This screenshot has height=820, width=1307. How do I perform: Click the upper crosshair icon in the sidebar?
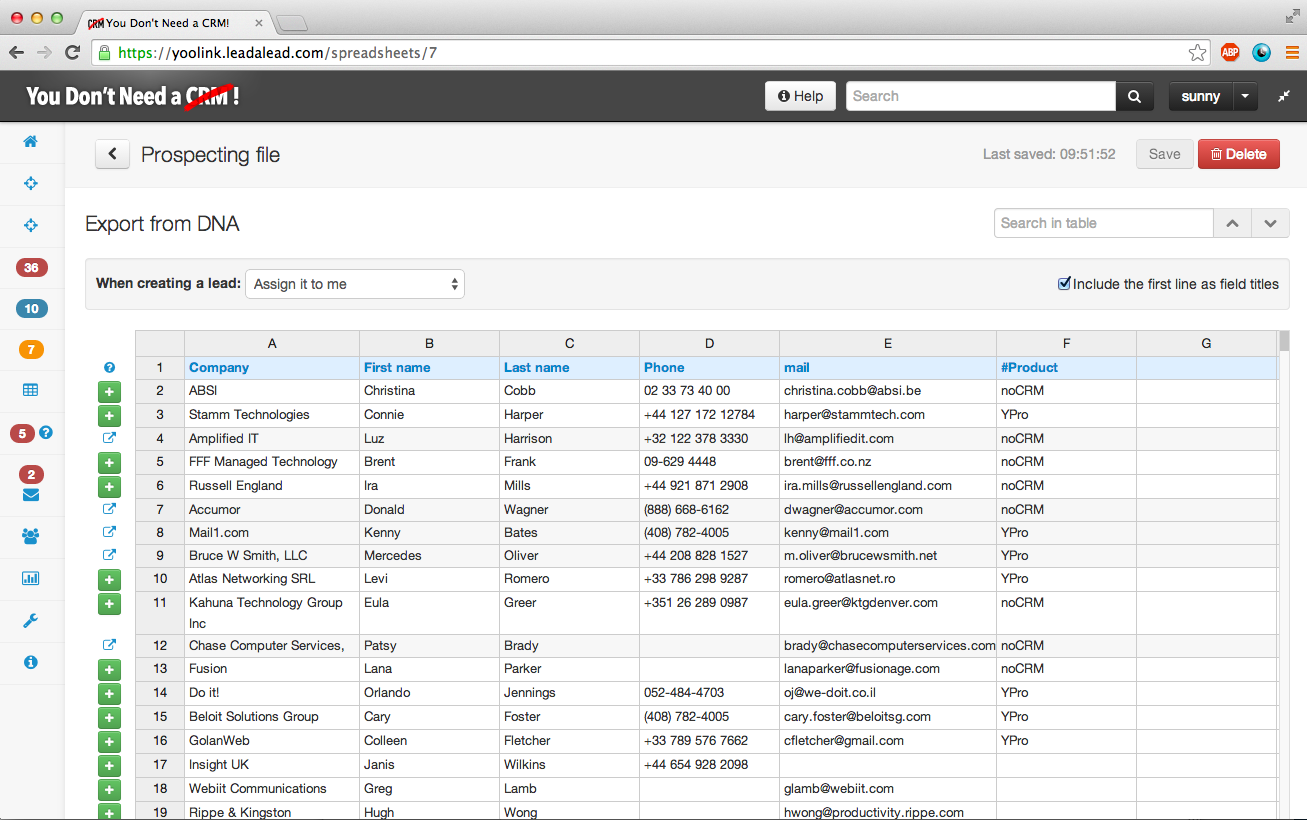click(31, 183)
